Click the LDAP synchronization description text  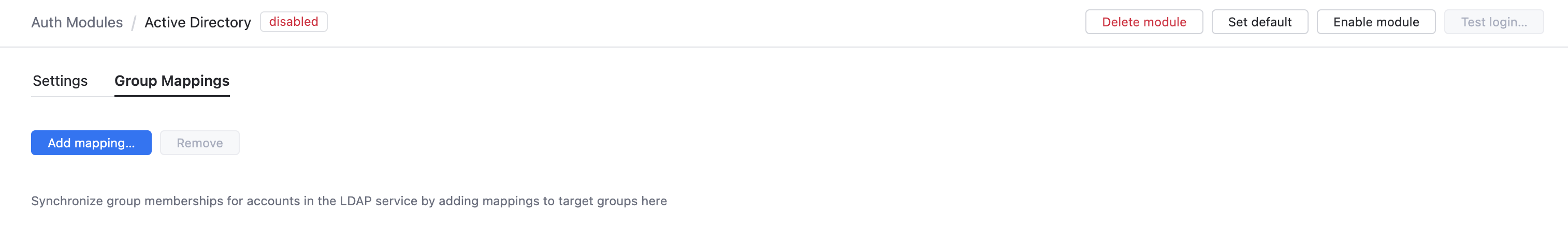click(349, 201)
